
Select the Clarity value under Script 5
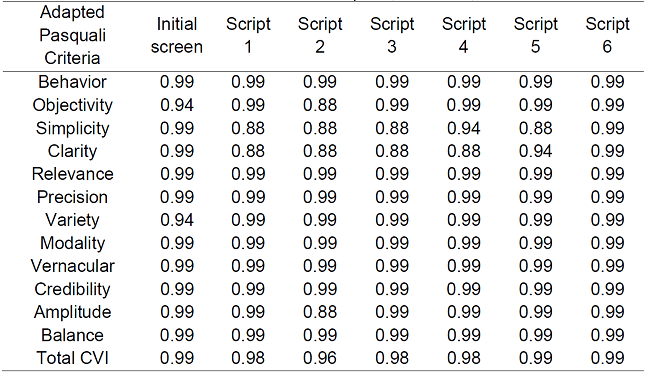coord(535,151)
